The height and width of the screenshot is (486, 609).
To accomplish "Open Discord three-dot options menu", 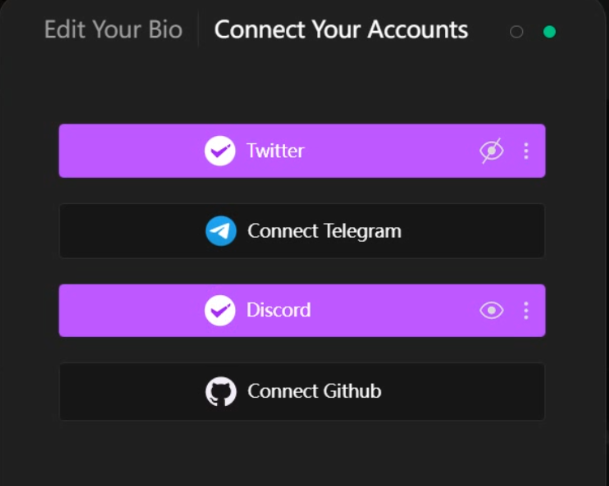I will (x=526, y=310).
